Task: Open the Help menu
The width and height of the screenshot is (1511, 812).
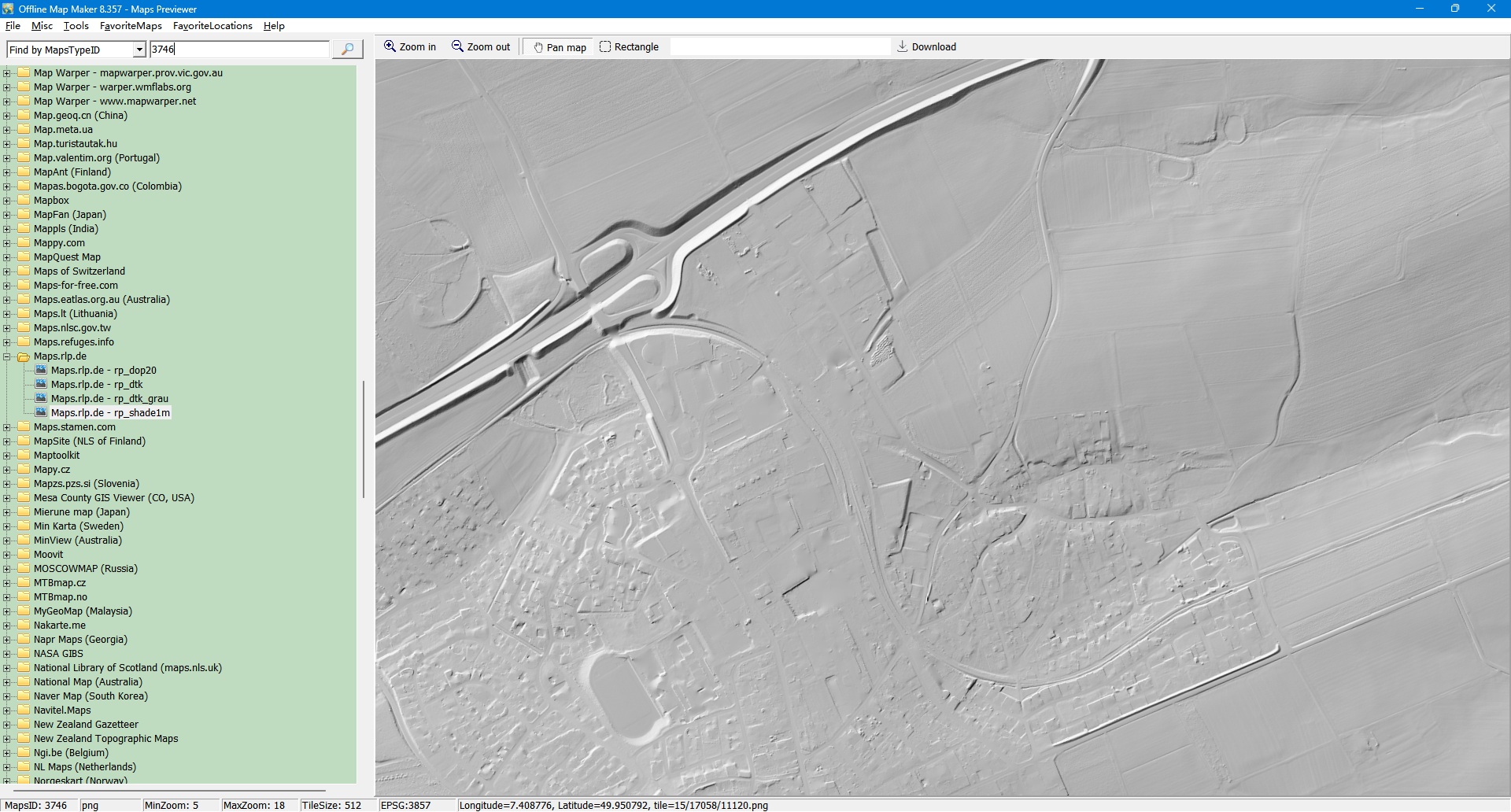Action: click(x=274, y=26)
